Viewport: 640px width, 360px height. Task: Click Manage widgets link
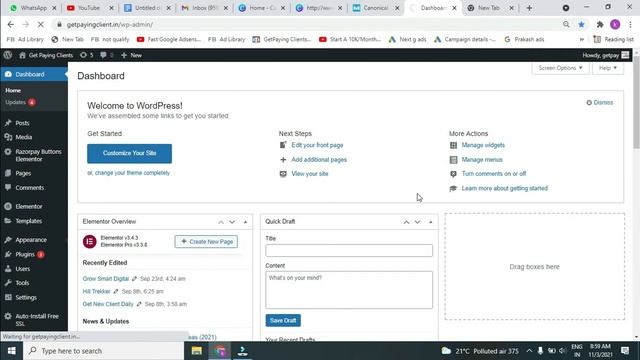(483, 145)
